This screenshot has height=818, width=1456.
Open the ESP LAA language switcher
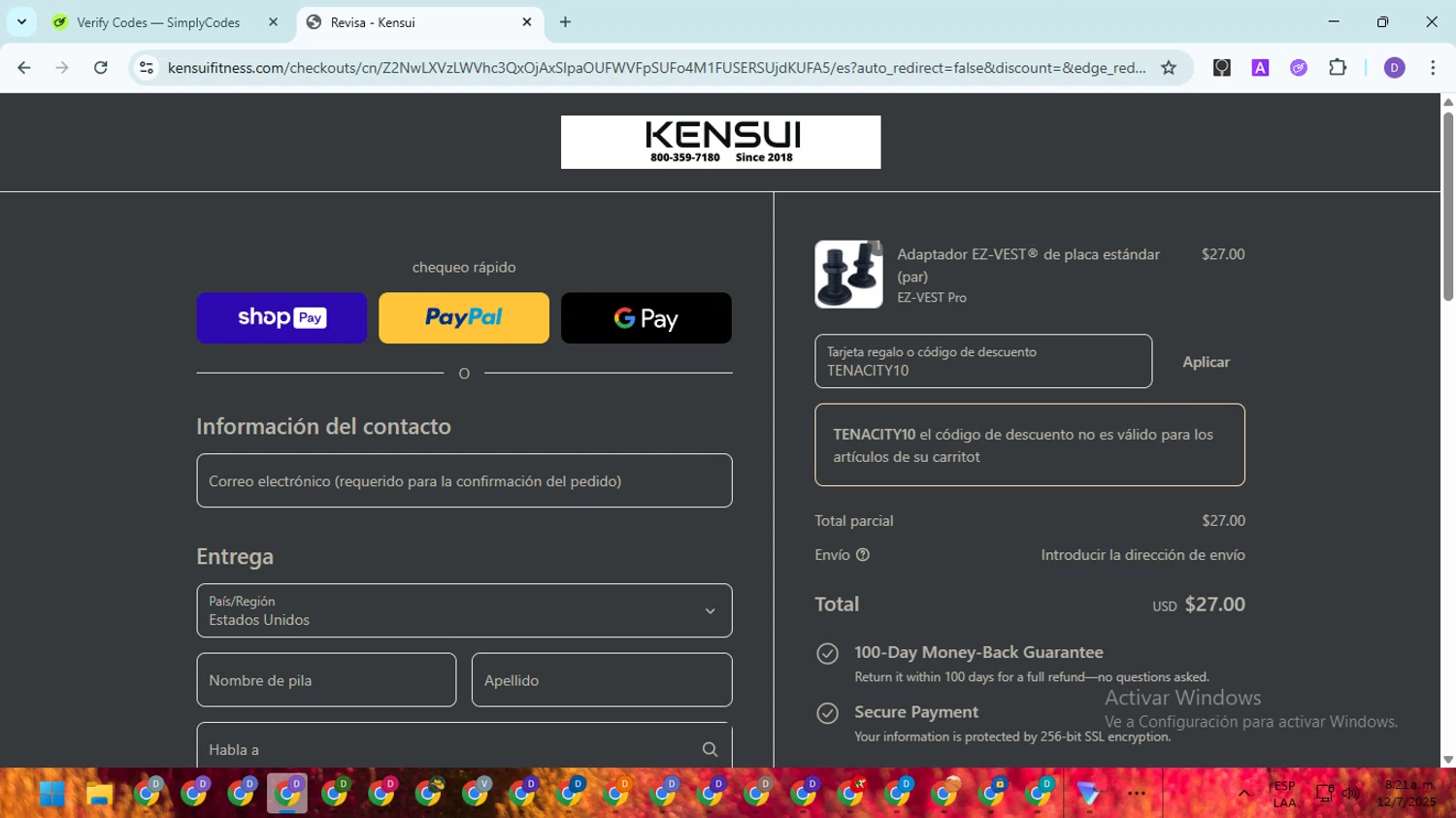[1284, 794]
